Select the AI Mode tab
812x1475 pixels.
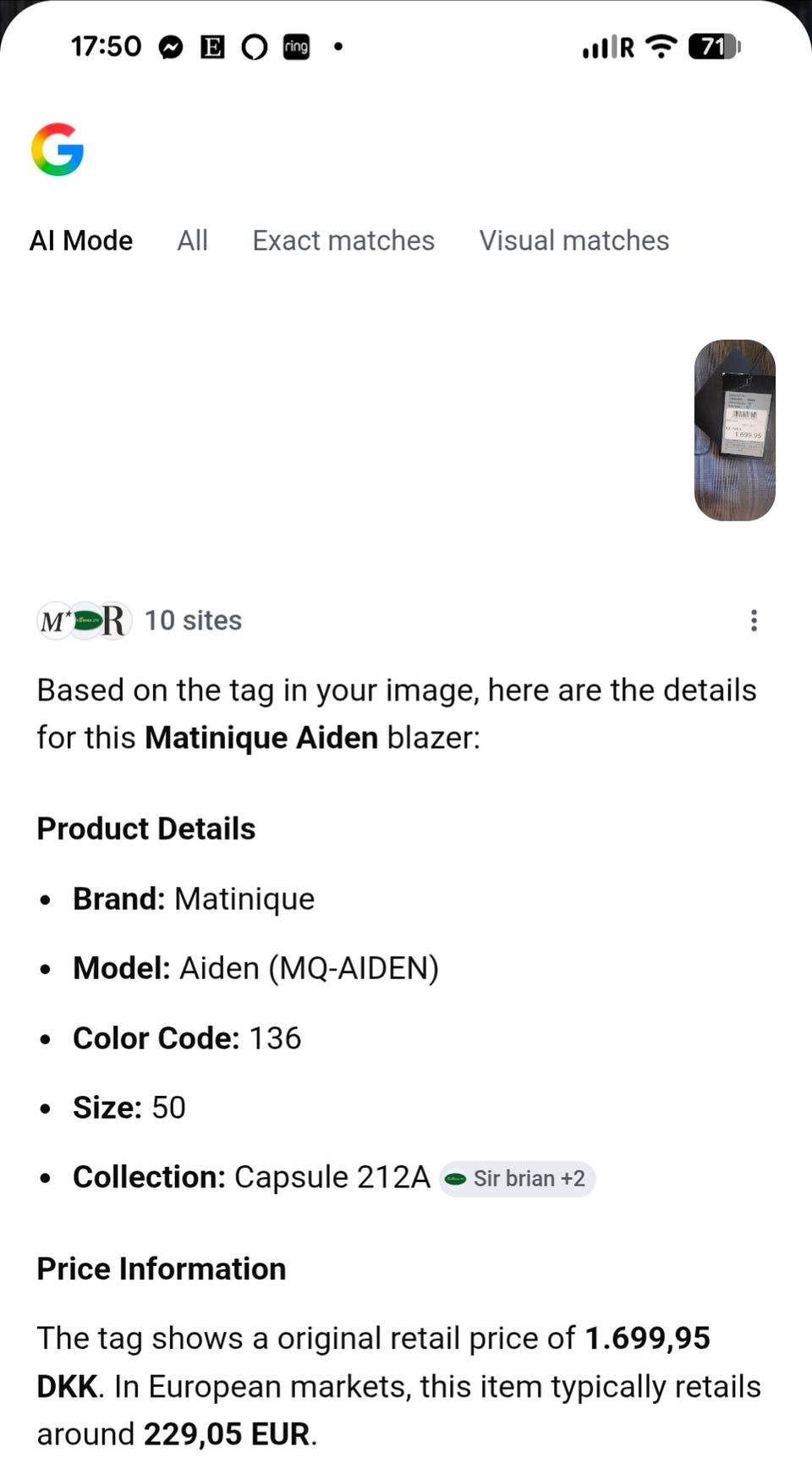[x=81, y=240]
